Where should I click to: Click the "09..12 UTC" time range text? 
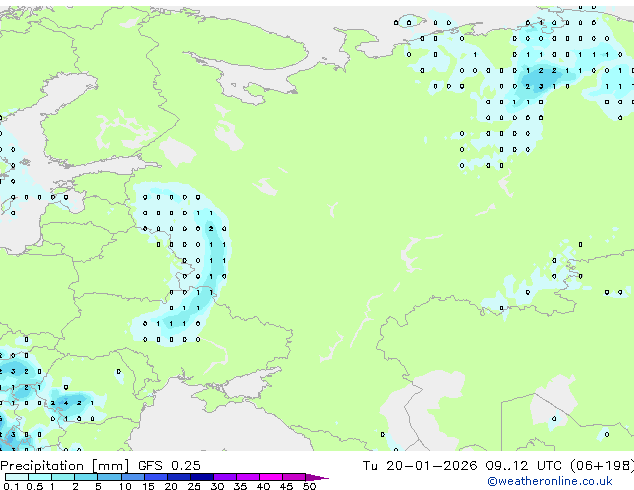point(524,466)
